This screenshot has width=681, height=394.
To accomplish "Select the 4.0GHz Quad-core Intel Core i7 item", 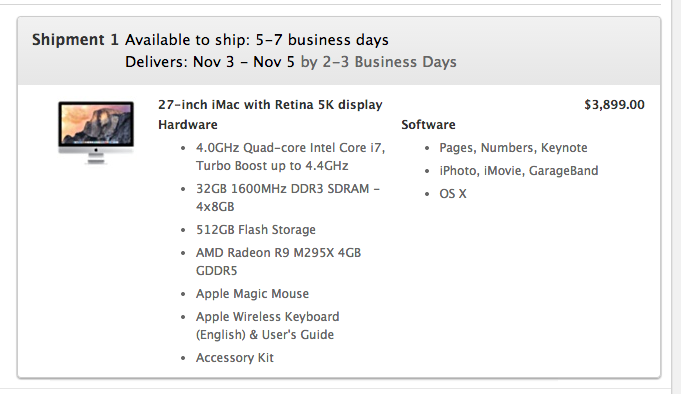I will [290, 157].
